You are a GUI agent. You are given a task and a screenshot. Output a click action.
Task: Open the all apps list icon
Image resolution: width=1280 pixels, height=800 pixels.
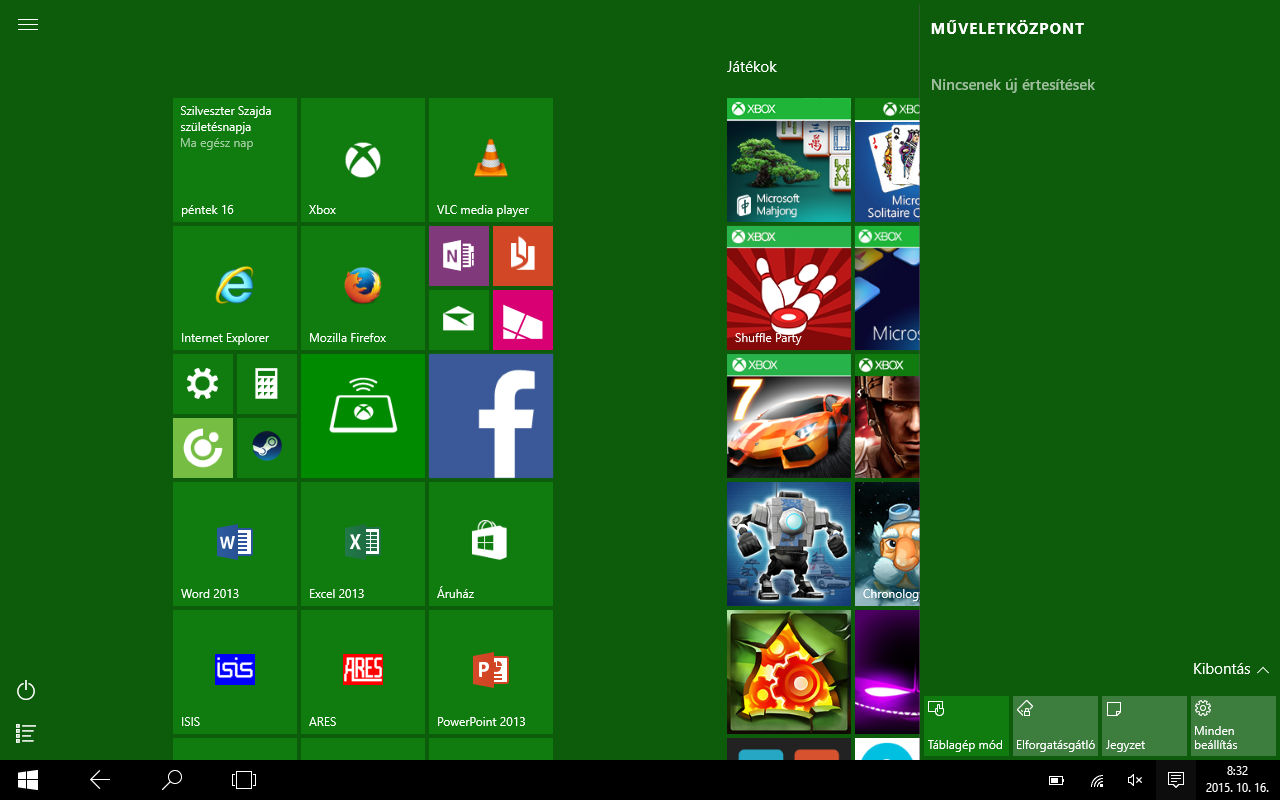point(27,733)
